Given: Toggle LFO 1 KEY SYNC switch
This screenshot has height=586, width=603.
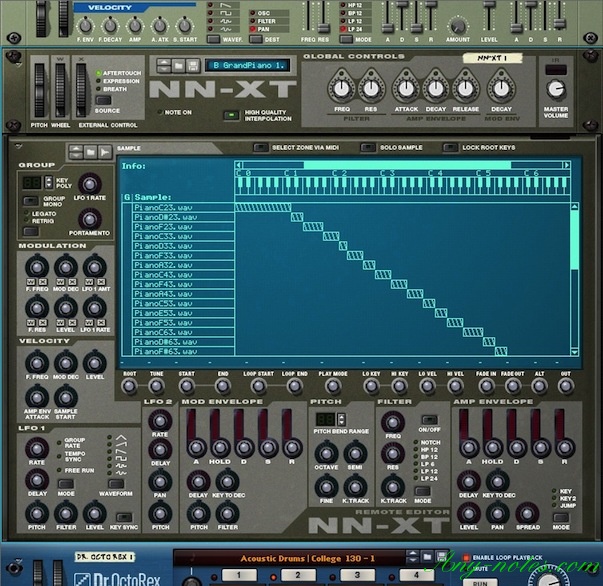Looking at the screenshot, I should [x=124, y=517].
